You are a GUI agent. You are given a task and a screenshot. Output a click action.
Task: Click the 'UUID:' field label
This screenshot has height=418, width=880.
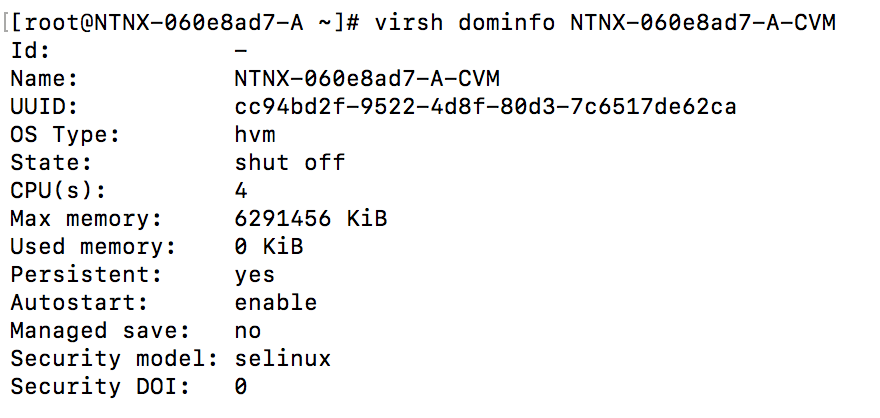(x=44, y=106)
